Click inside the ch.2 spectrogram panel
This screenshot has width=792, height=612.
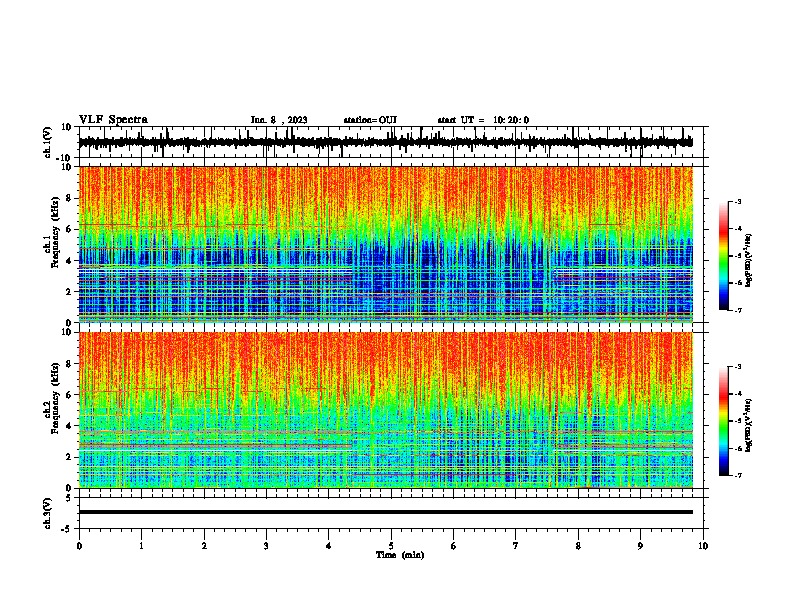(x=385, y=410)
